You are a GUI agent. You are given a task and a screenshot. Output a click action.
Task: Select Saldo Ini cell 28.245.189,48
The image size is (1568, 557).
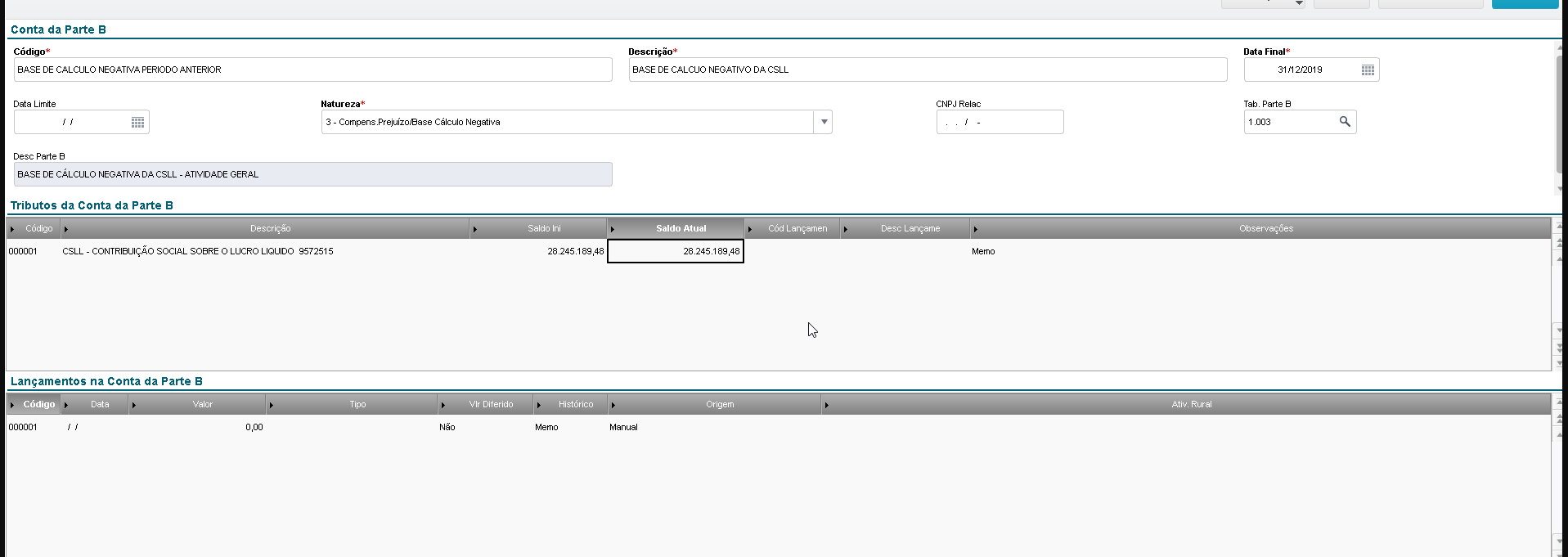pyautogui.click(x=538, y=251)
